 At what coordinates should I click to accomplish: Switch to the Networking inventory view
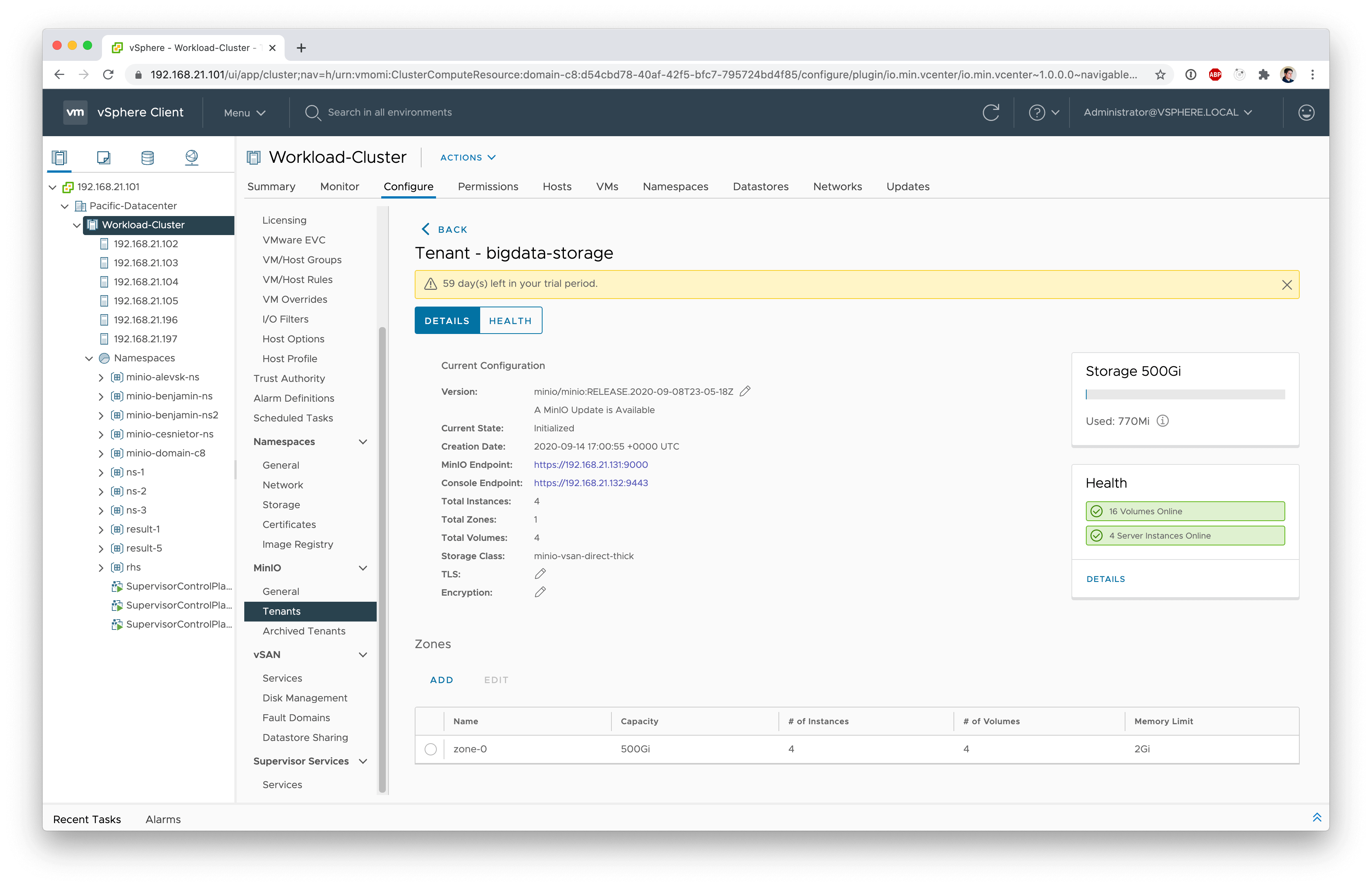[x=192, y=157]
